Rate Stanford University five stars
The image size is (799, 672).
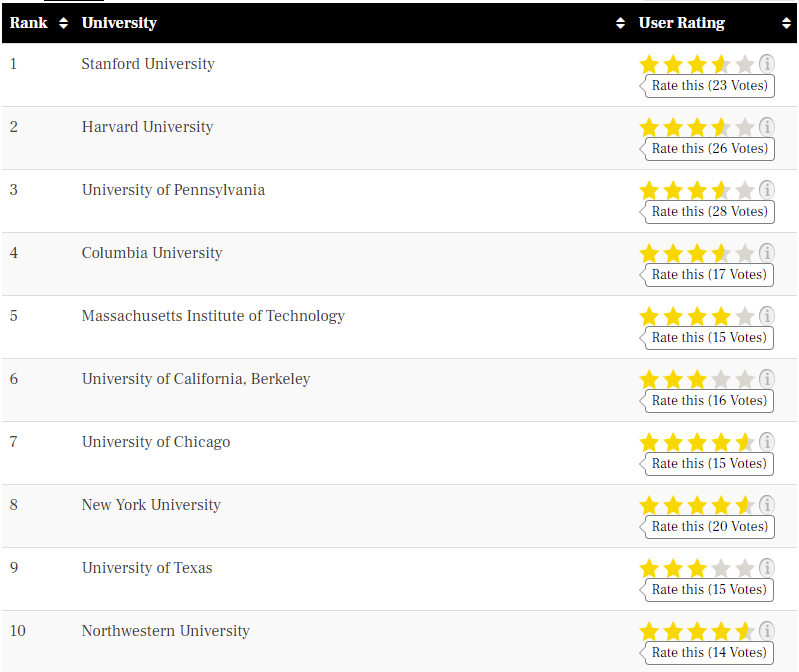[745, 65]
